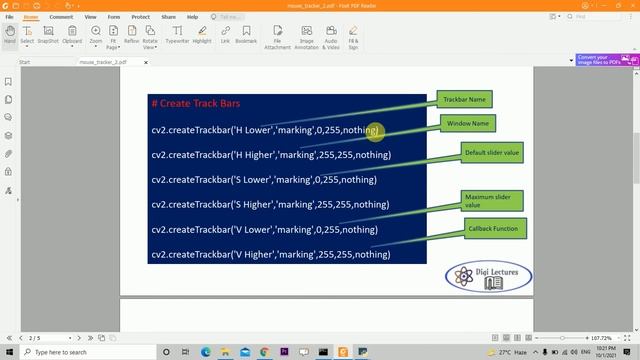Image resolution: width=640 pixels, height=360 pixels.
Task: Click the Tell me search field
Action: click(x=228, y=17)
